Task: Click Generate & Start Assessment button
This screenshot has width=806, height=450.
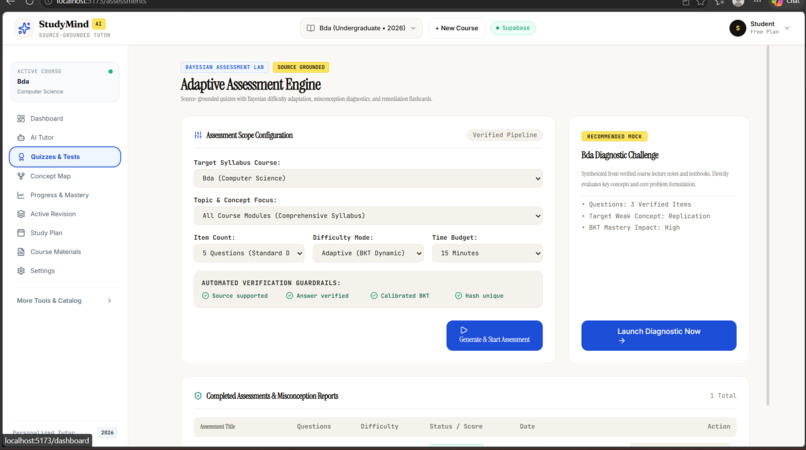Action: [x=494, y=336]
